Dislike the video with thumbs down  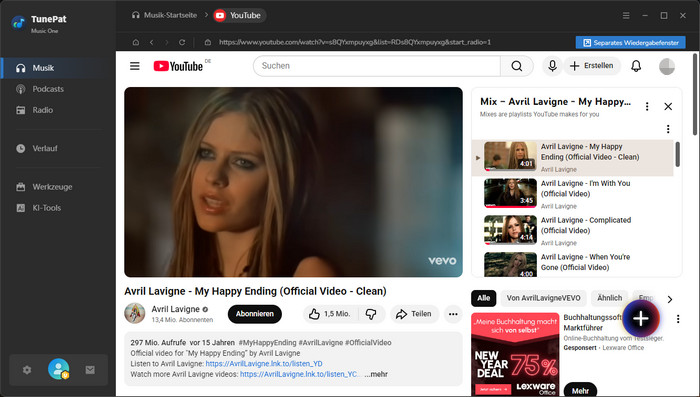coord(371,314)
